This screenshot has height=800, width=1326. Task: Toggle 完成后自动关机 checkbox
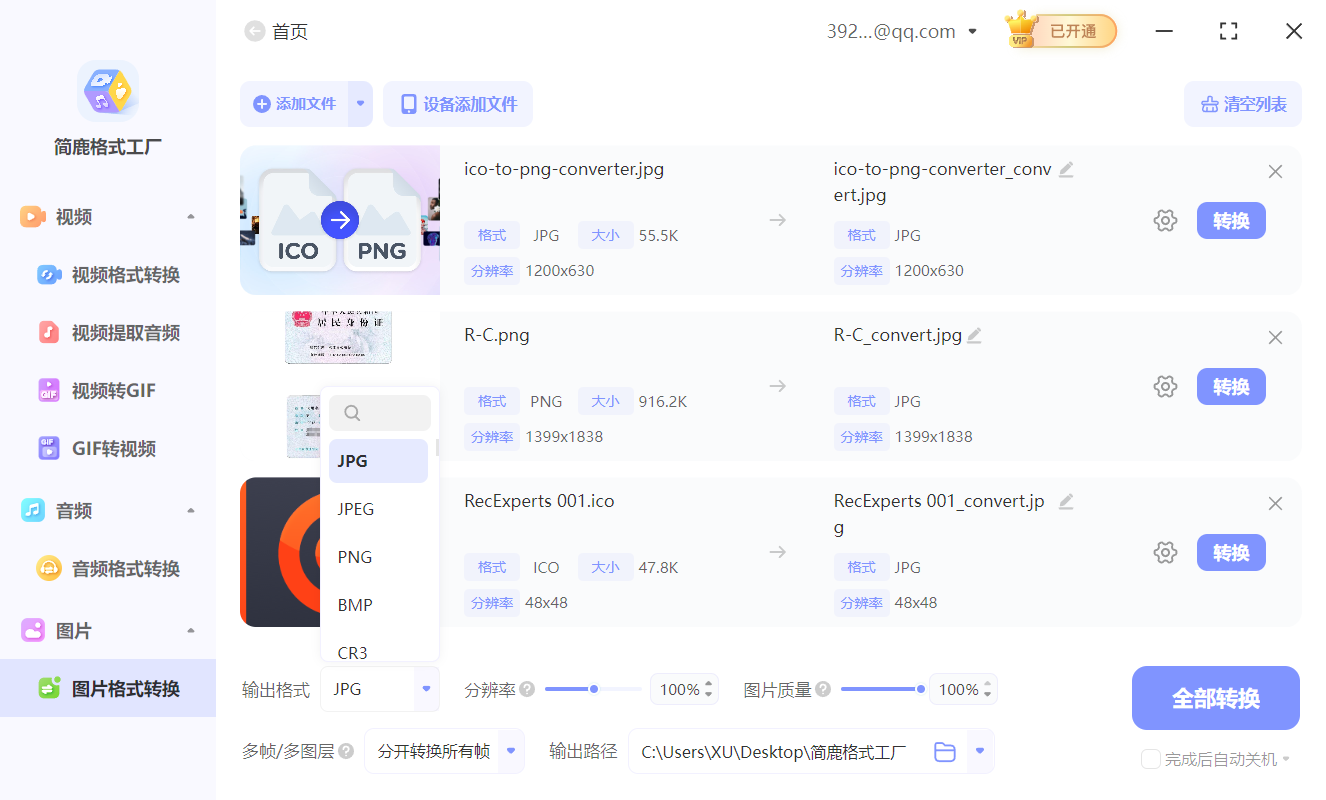tap(1150, 759)
